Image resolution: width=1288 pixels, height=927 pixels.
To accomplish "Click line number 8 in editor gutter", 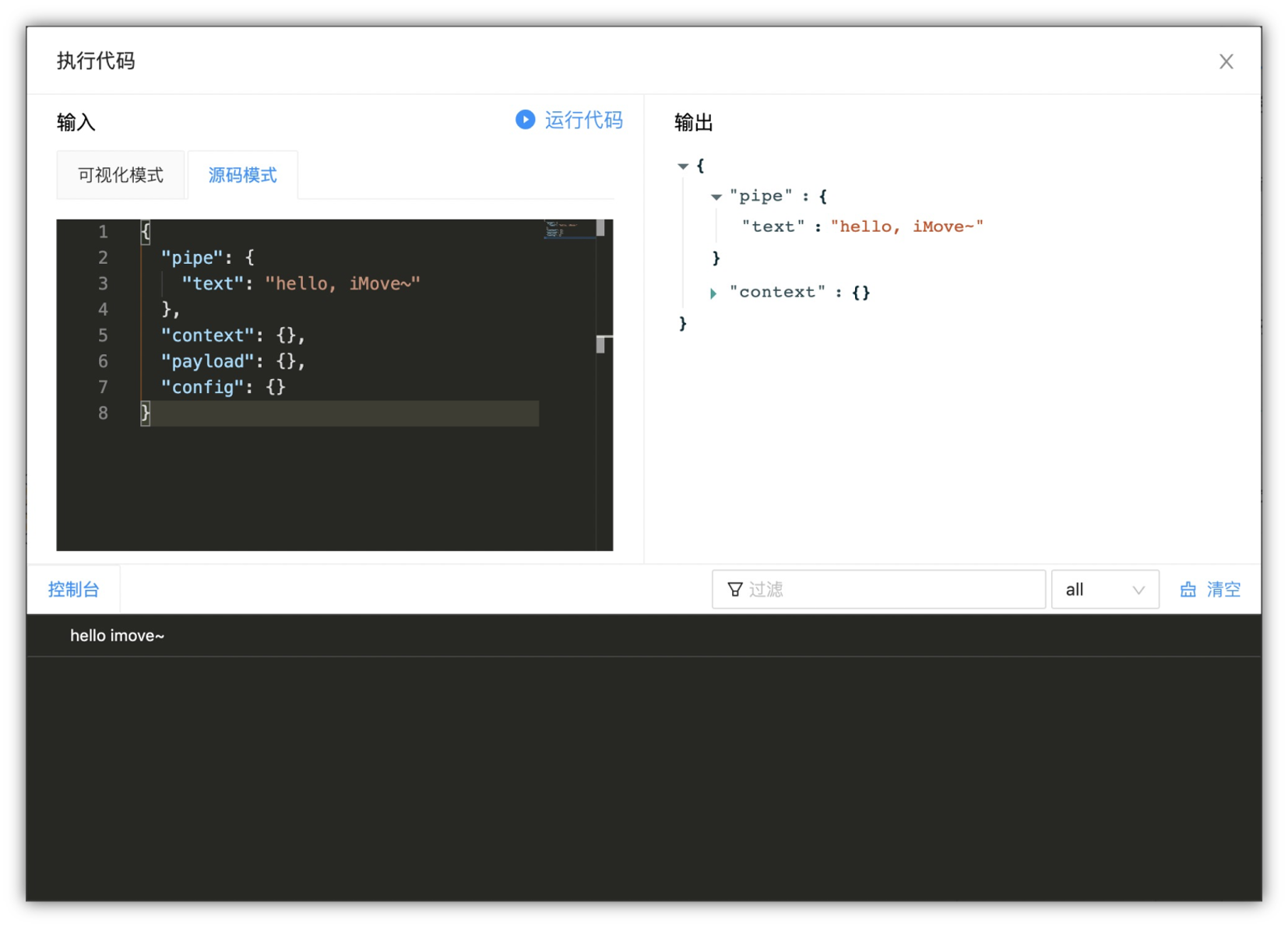I will [103, 413].
